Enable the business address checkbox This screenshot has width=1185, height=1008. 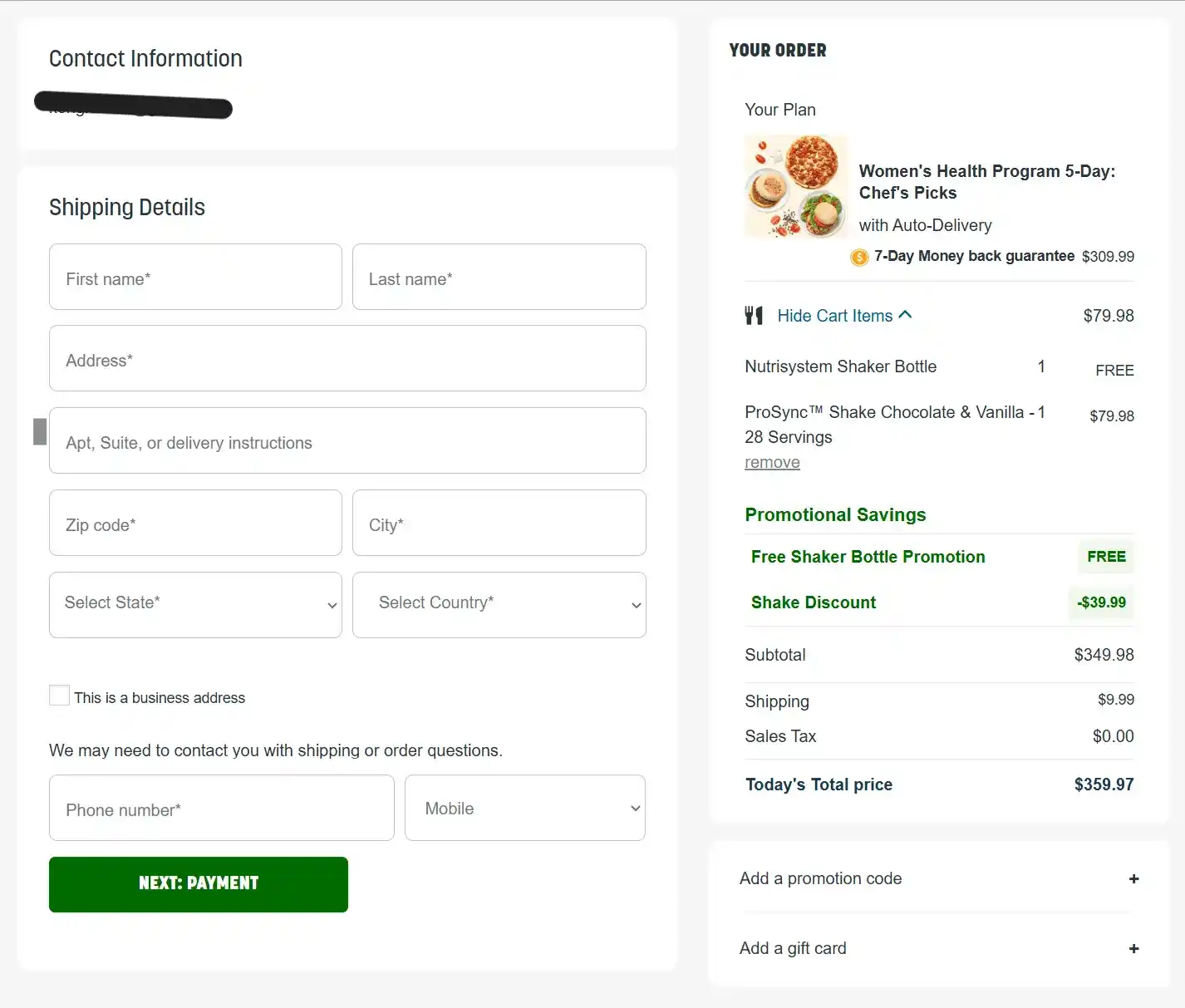point(58,695)
